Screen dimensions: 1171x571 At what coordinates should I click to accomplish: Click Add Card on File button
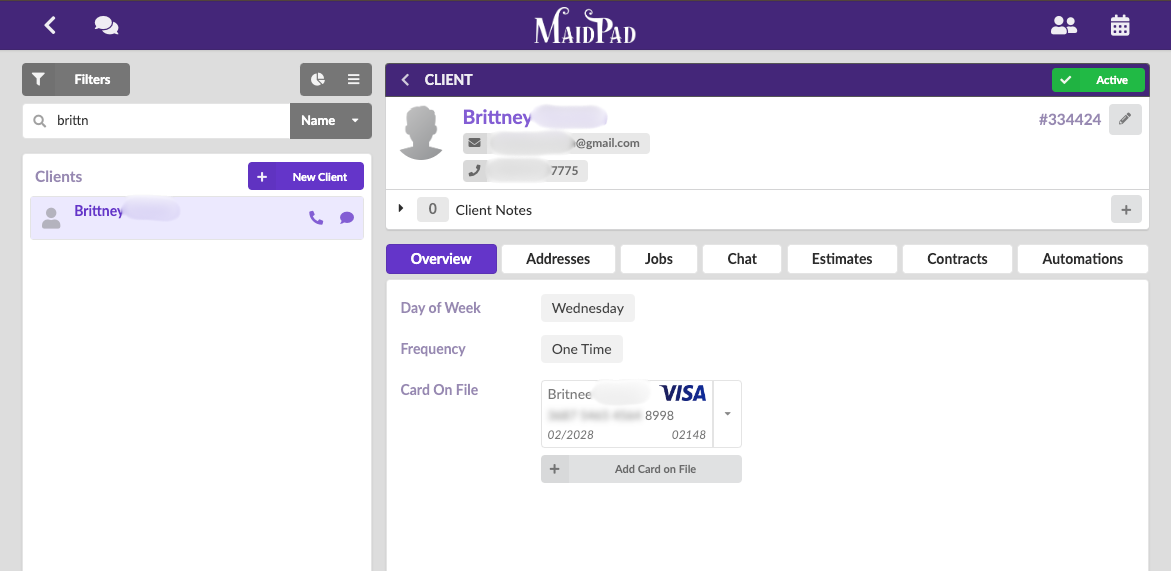click(x=642, y=469)
